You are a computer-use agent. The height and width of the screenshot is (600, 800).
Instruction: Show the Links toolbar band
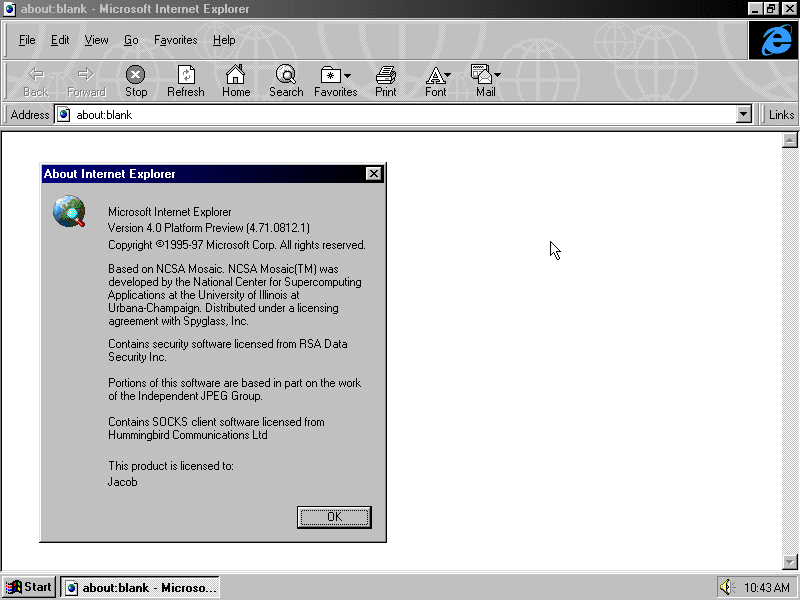[x=781, y=115]
